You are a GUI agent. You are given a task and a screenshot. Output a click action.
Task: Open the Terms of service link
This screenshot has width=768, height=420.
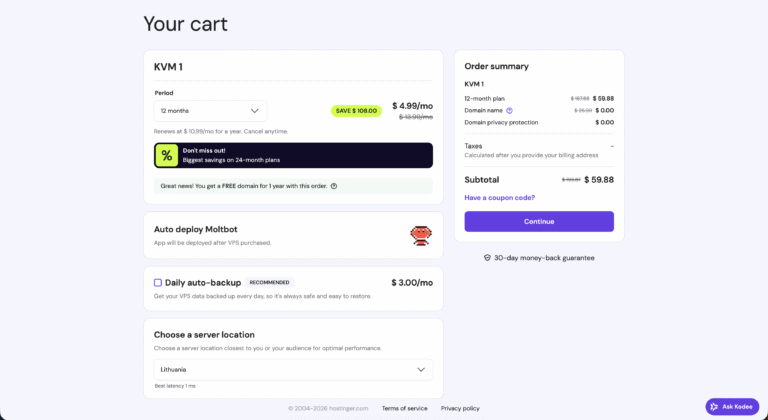(404, 408)
